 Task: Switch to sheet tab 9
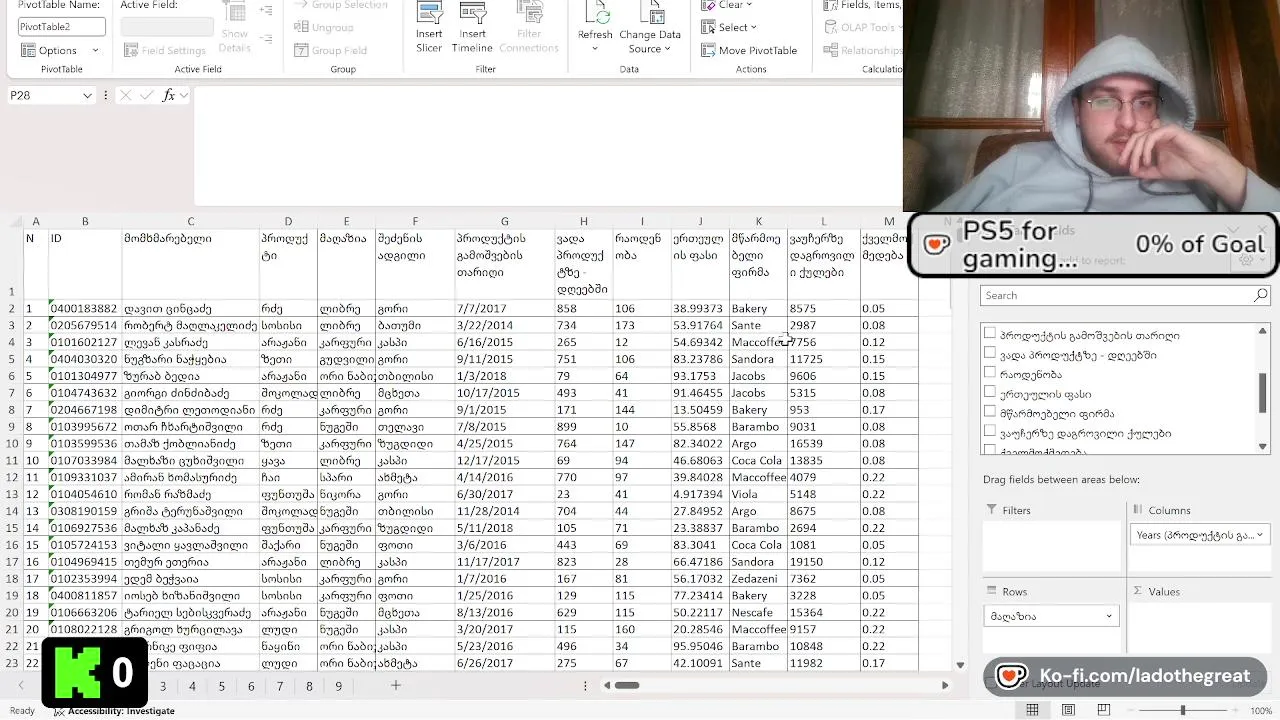(x=339, y=686)
